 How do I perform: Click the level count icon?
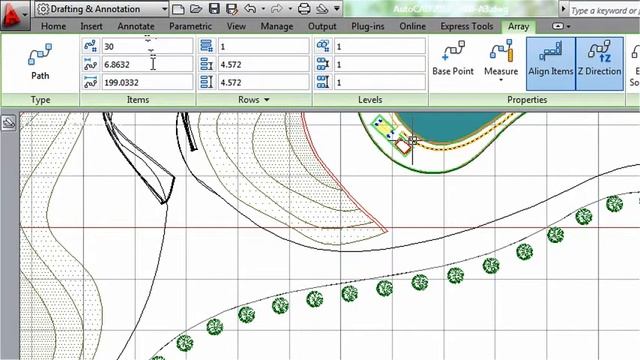click(323, 46)
